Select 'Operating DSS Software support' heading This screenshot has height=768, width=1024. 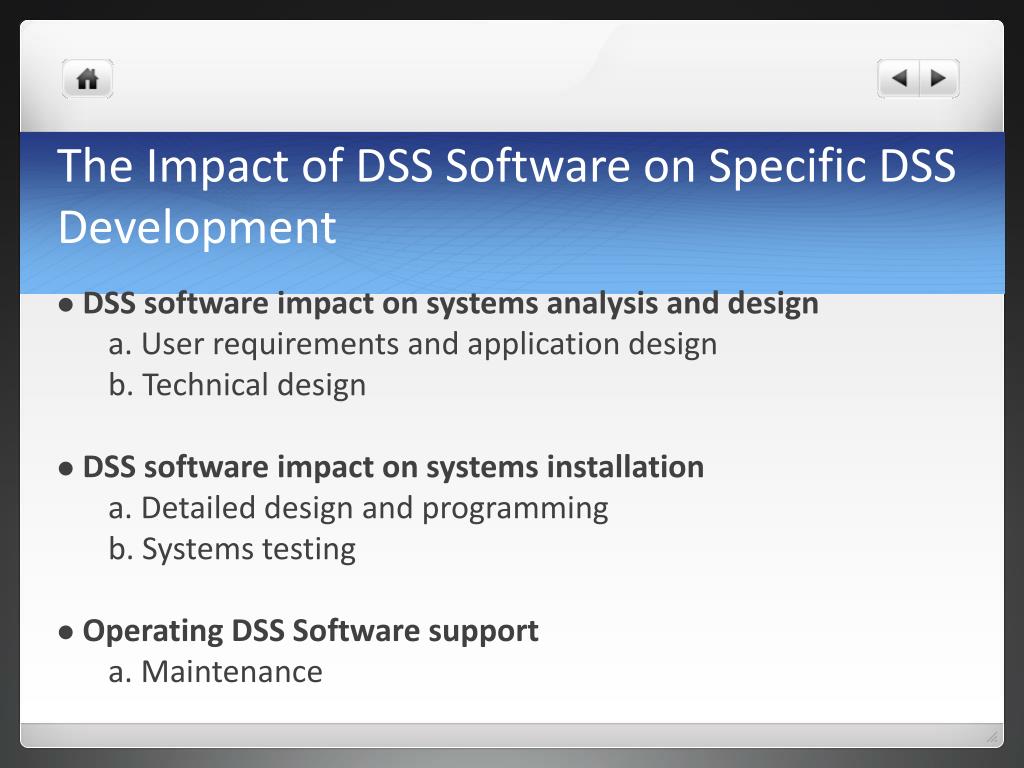[x=310, y=632]
